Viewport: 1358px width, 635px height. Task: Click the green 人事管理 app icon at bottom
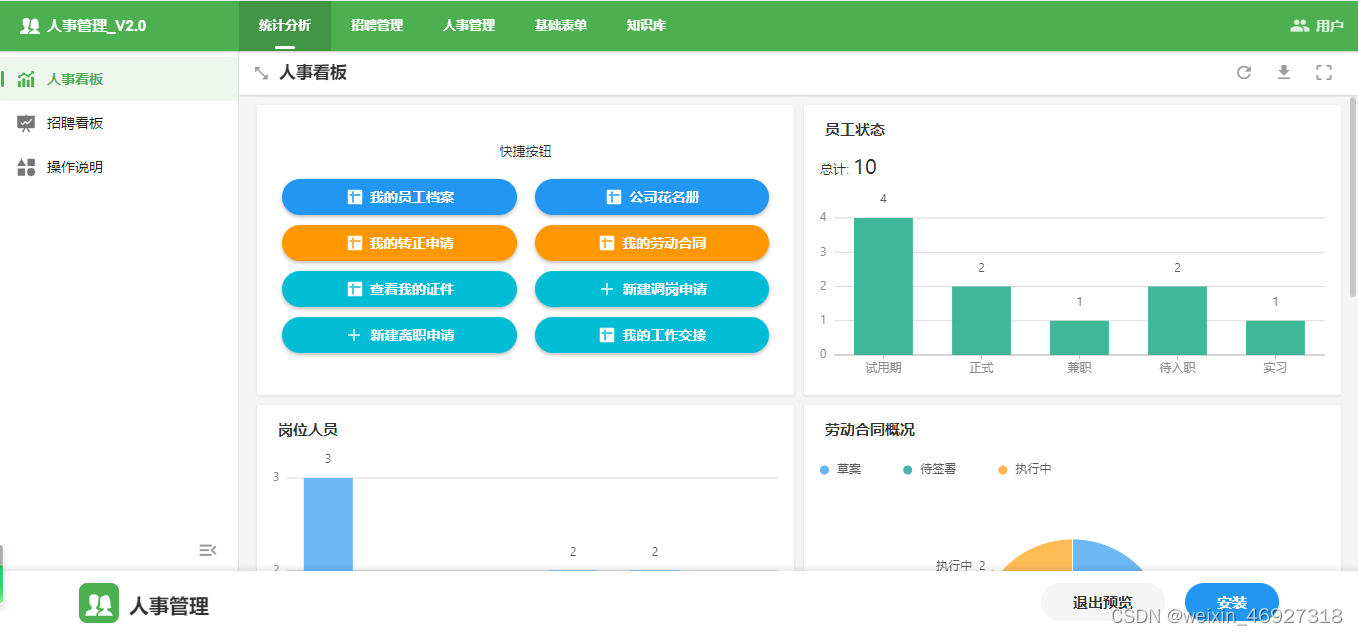point(99,603)
